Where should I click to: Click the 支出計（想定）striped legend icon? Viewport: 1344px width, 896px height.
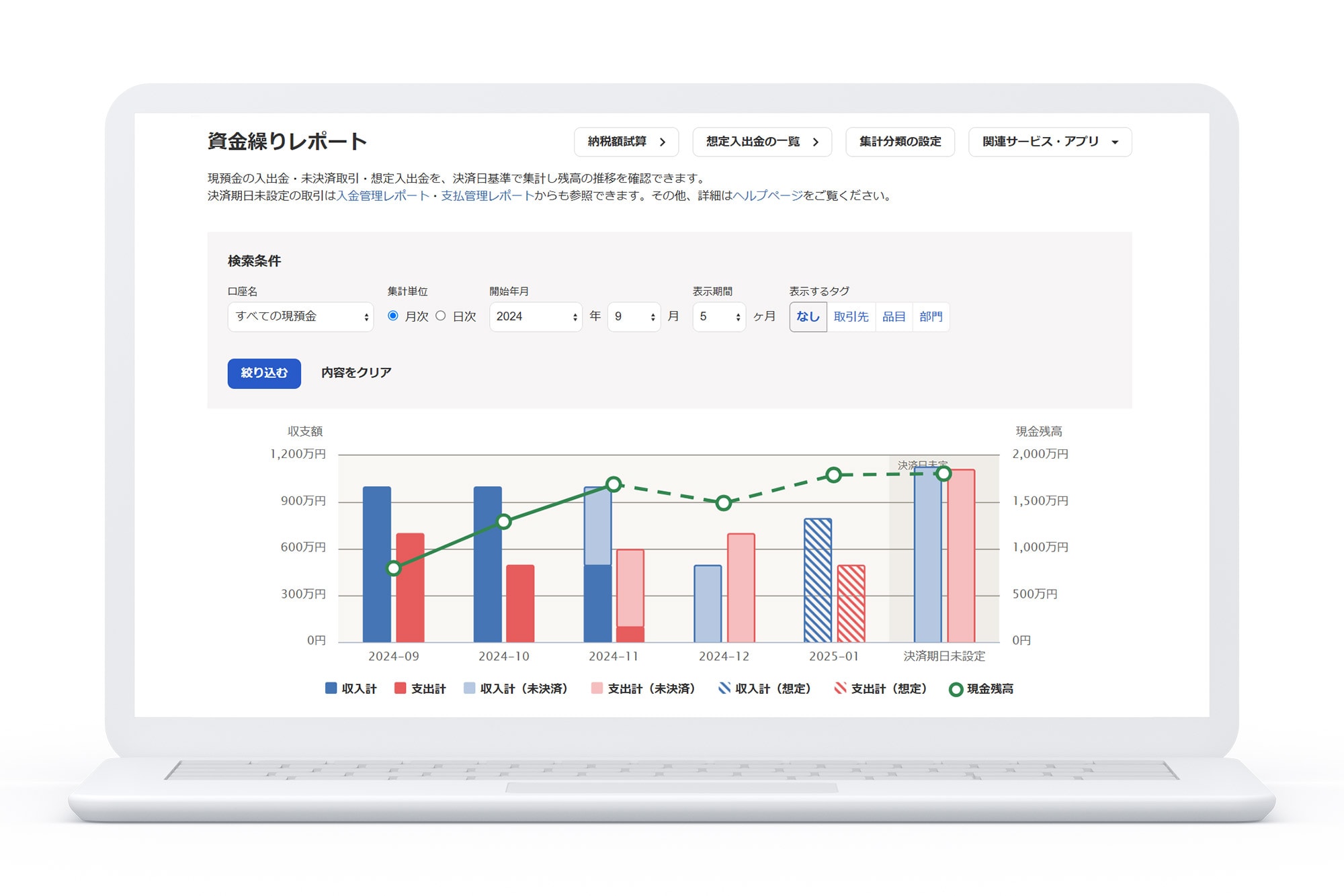(840, 688)
